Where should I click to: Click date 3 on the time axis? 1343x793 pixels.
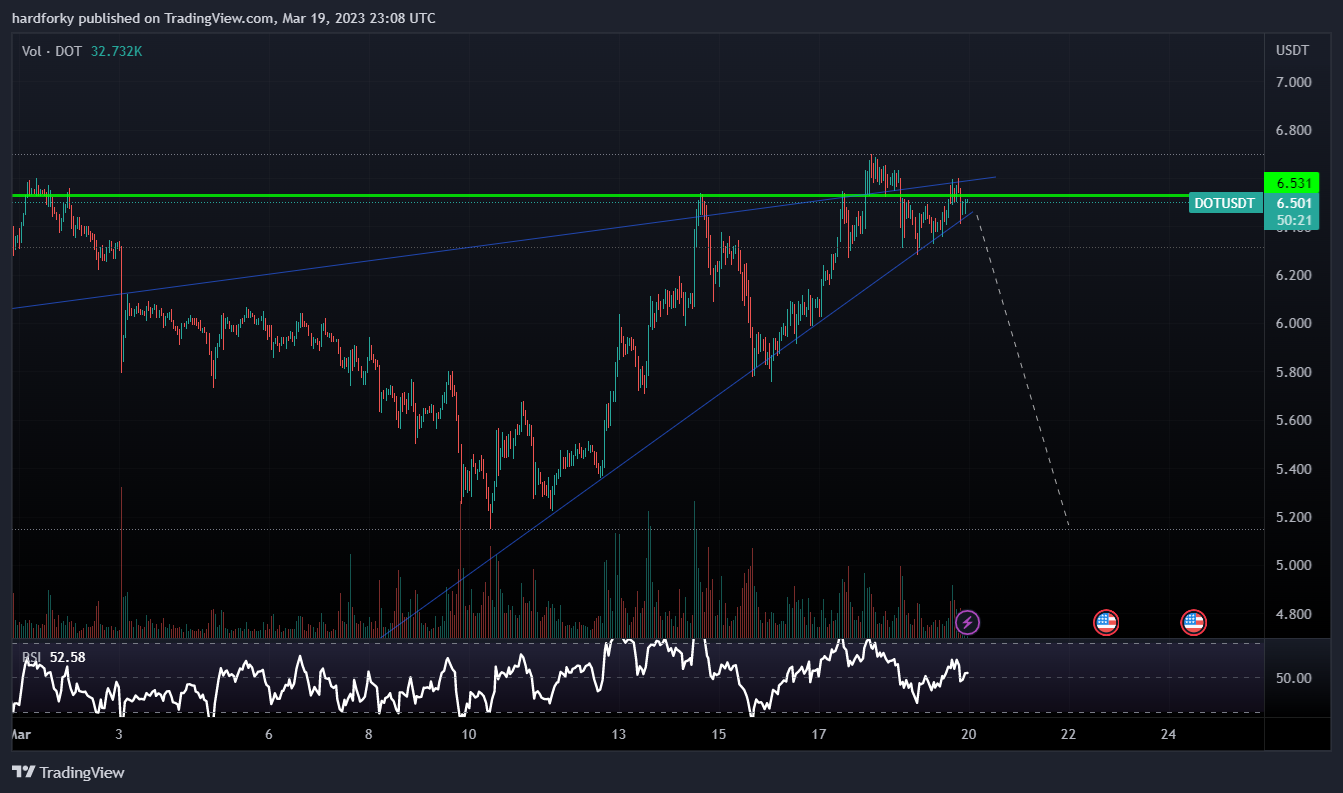click(x=119, y=734)
